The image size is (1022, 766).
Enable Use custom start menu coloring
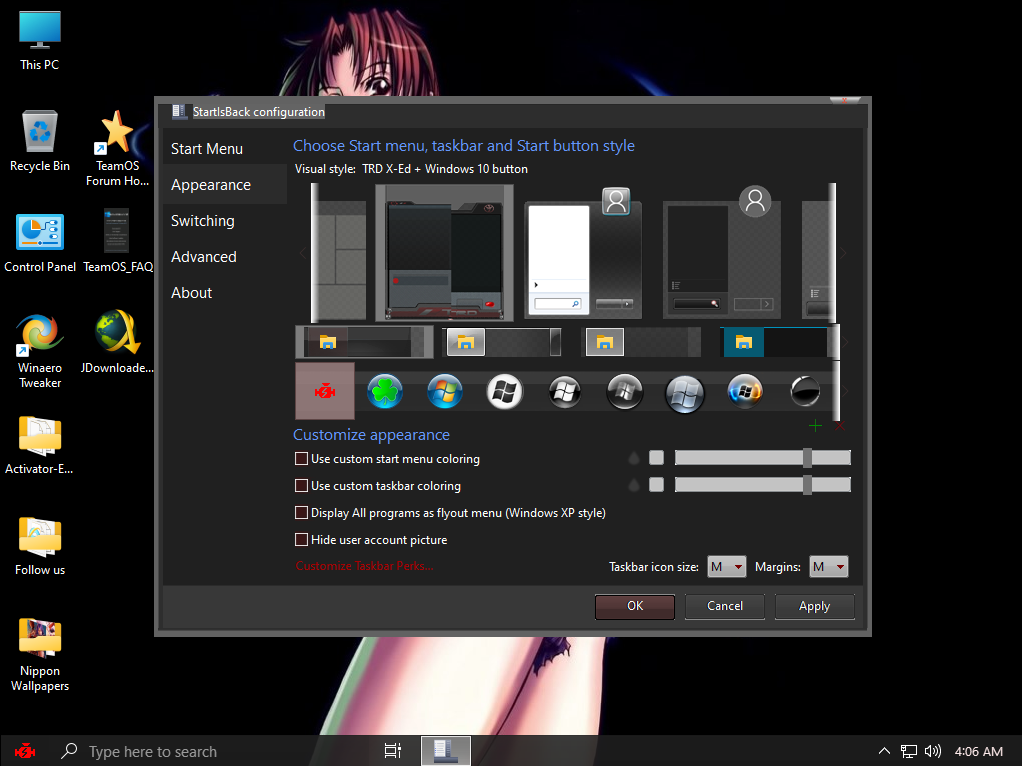click(x=302, y=459)
